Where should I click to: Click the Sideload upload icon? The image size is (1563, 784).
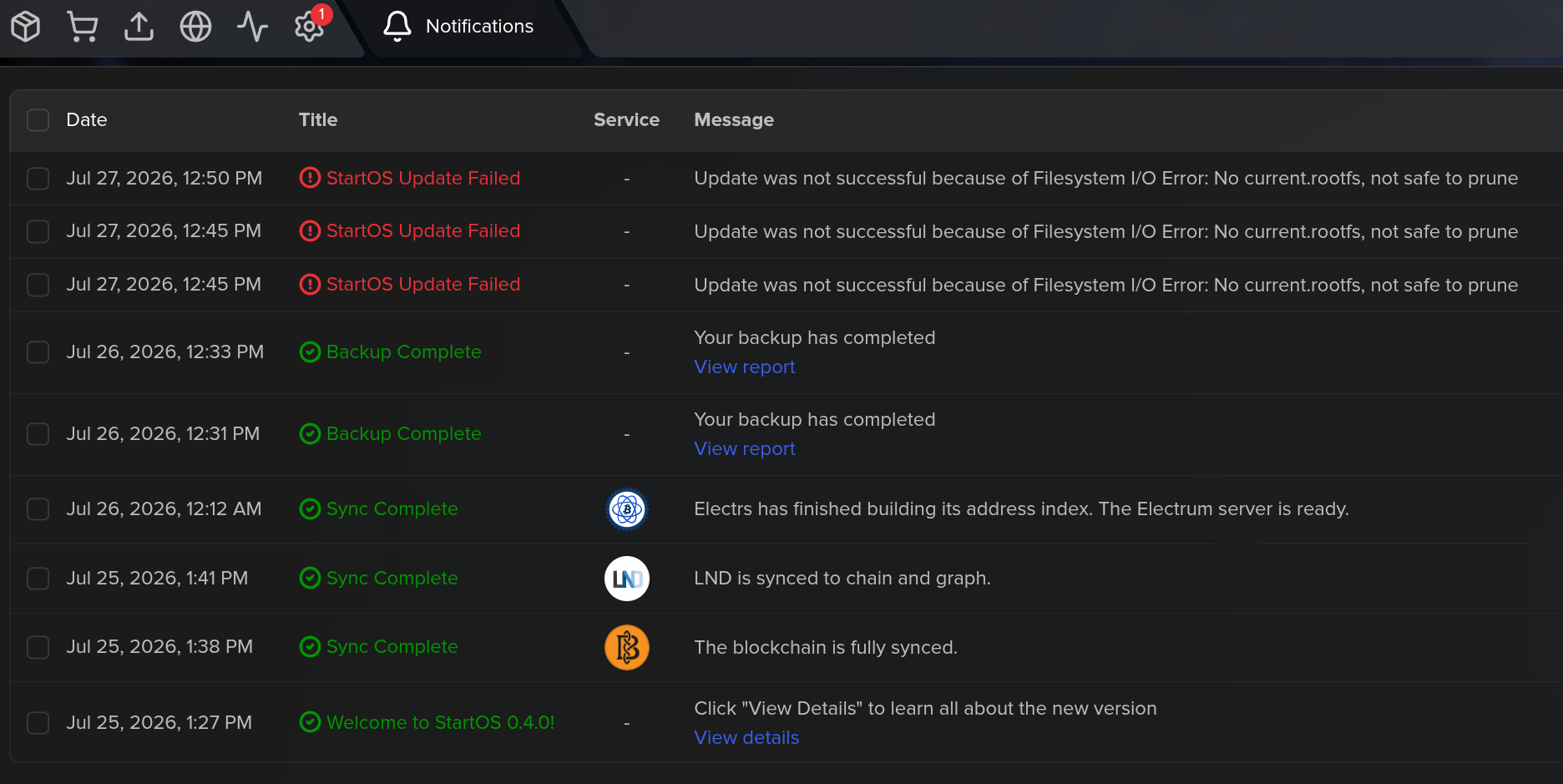[139, 27]
